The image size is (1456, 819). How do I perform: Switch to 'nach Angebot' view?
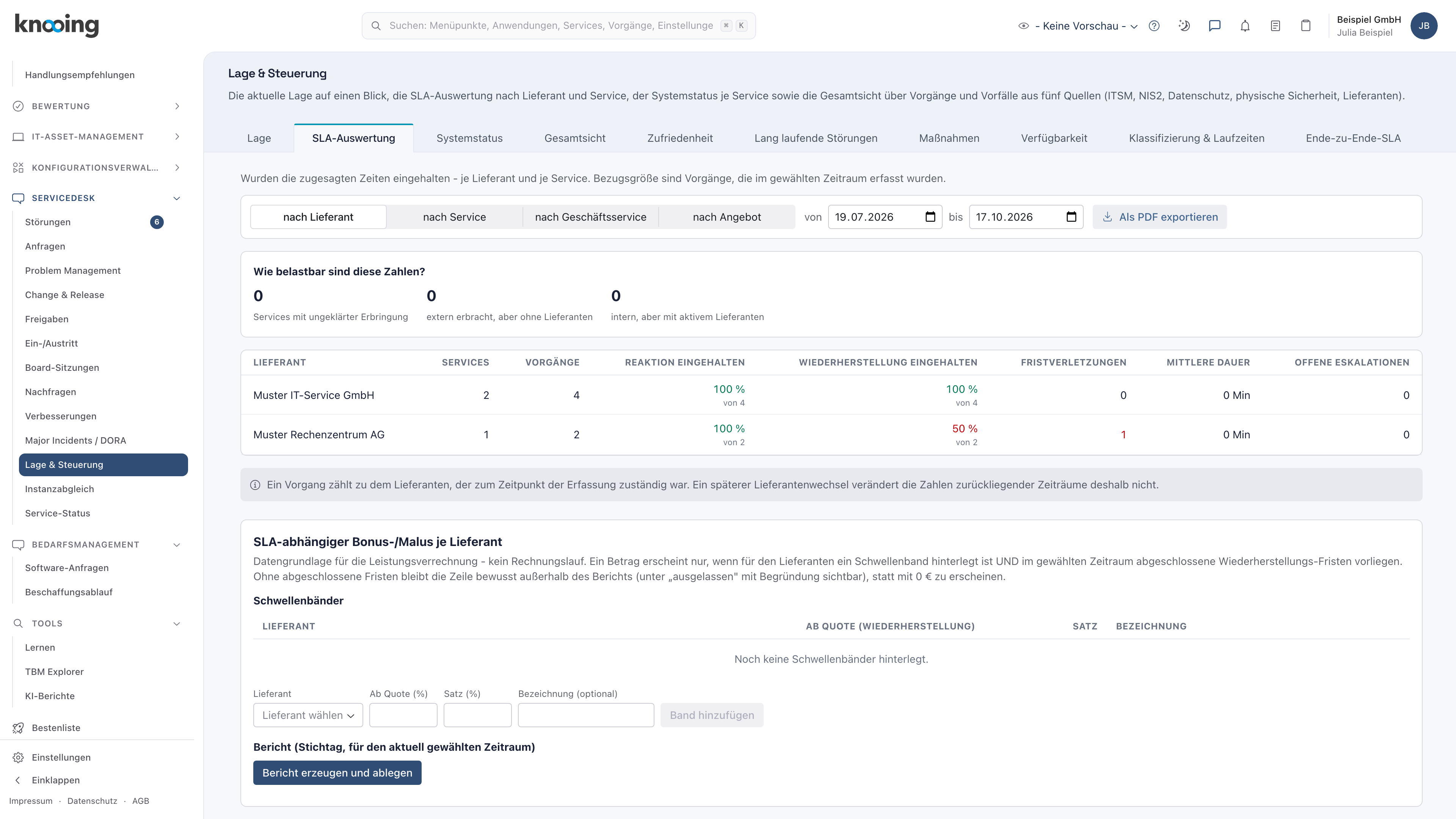727,217
